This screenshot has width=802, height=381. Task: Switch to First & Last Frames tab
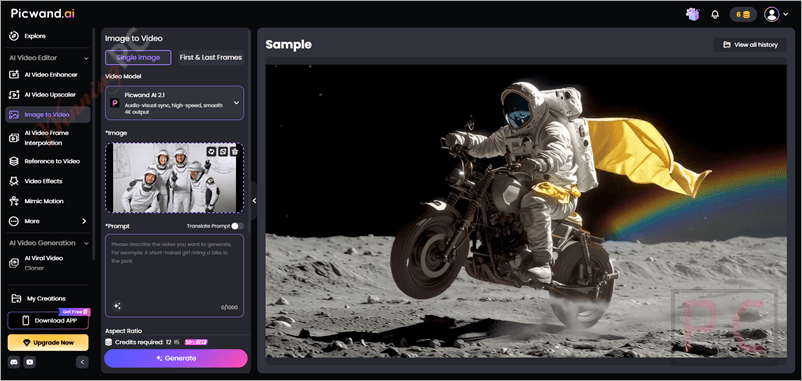coord(210,57)
